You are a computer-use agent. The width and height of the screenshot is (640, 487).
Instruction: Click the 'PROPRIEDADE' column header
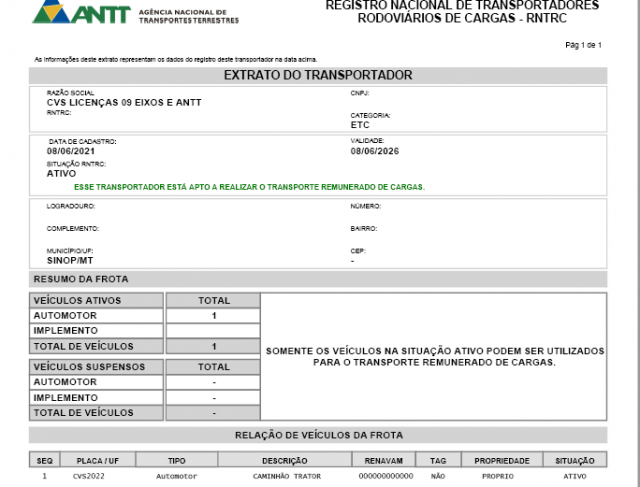coord(500,461)
